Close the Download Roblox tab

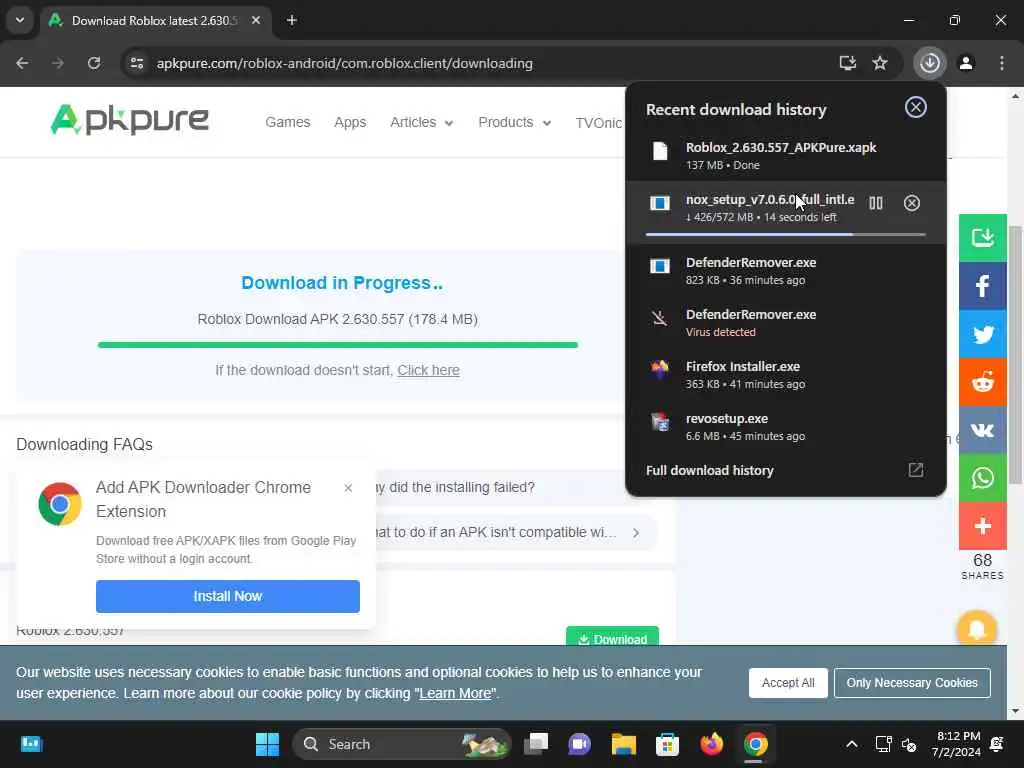(x=256, y=21)
